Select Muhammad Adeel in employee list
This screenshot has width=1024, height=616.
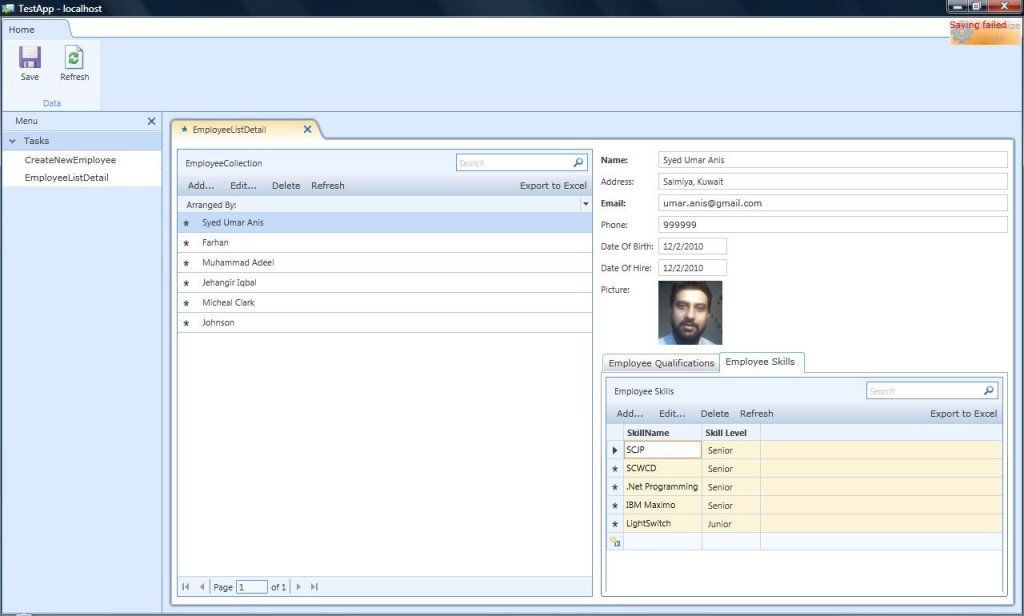pos(385,263)
